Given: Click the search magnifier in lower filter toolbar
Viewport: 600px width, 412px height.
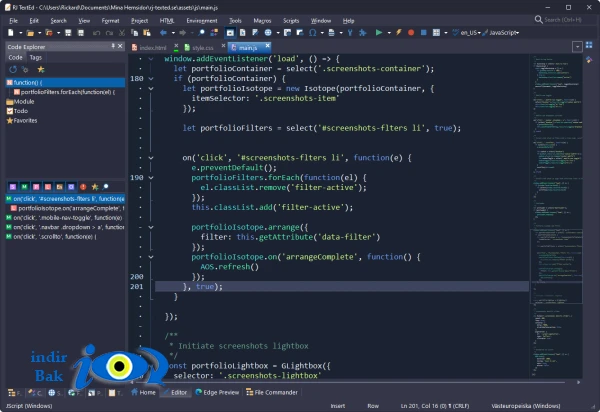Looking at the screenshot, I should (106, 187).
